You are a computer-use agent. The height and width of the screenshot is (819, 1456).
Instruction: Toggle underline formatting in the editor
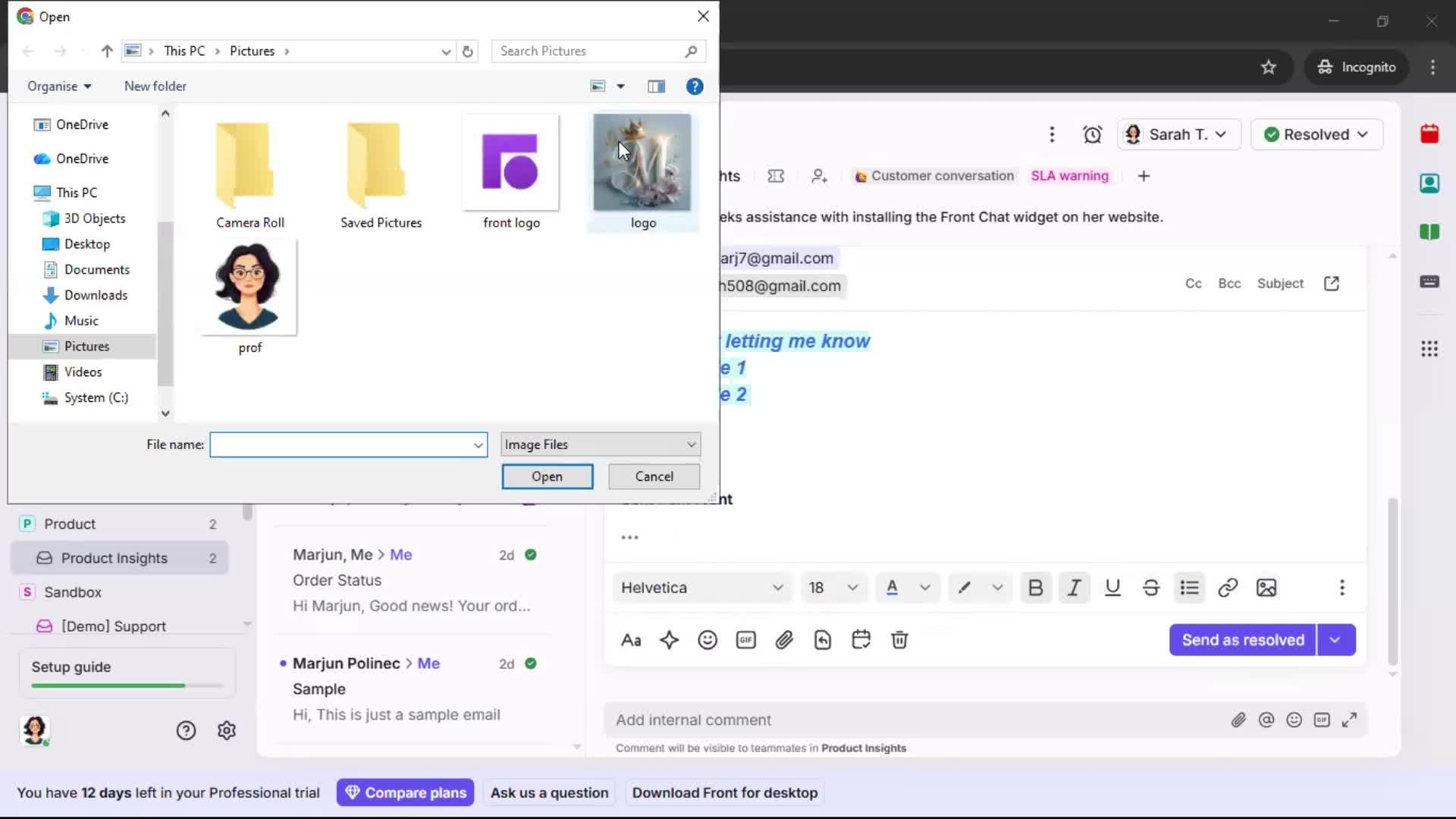(1112, 587)
